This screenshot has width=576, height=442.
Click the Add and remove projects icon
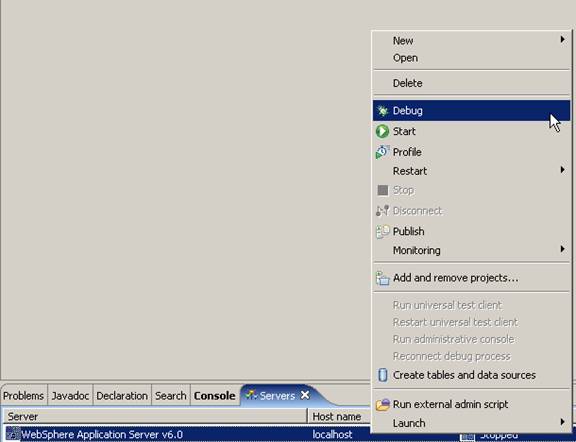coord(382,278)
